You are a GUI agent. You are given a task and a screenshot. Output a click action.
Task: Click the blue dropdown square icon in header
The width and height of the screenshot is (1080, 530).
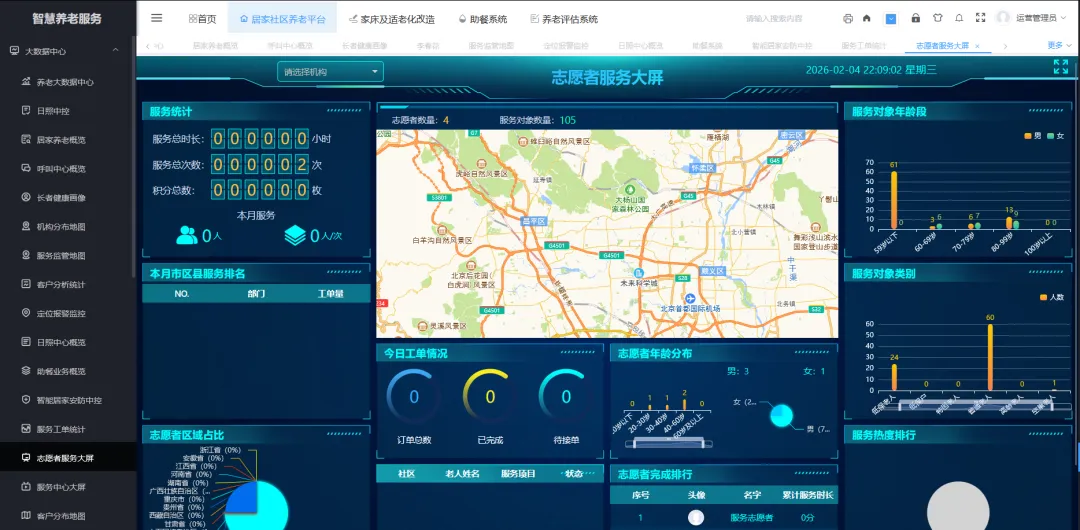[891, 19]
